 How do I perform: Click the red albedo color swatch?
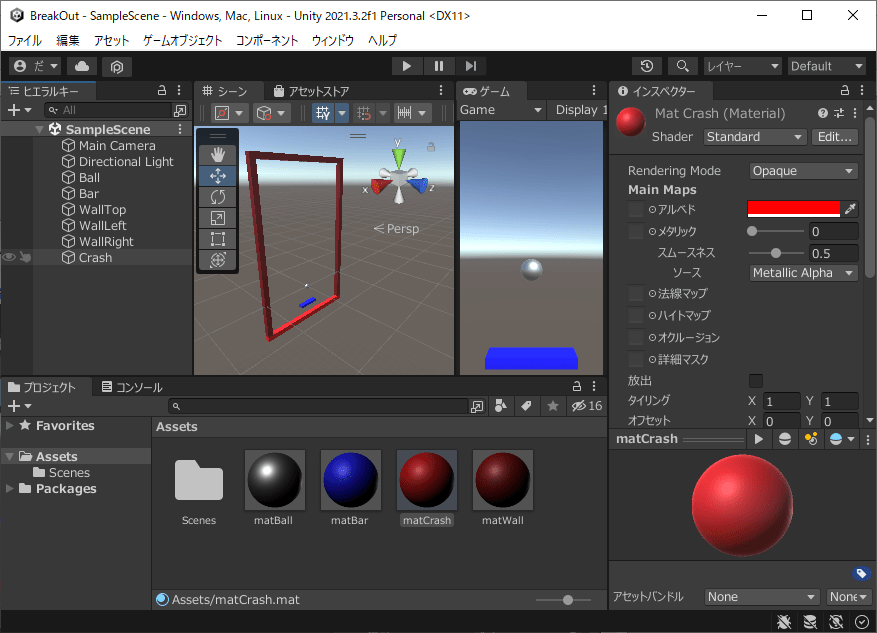794,209
